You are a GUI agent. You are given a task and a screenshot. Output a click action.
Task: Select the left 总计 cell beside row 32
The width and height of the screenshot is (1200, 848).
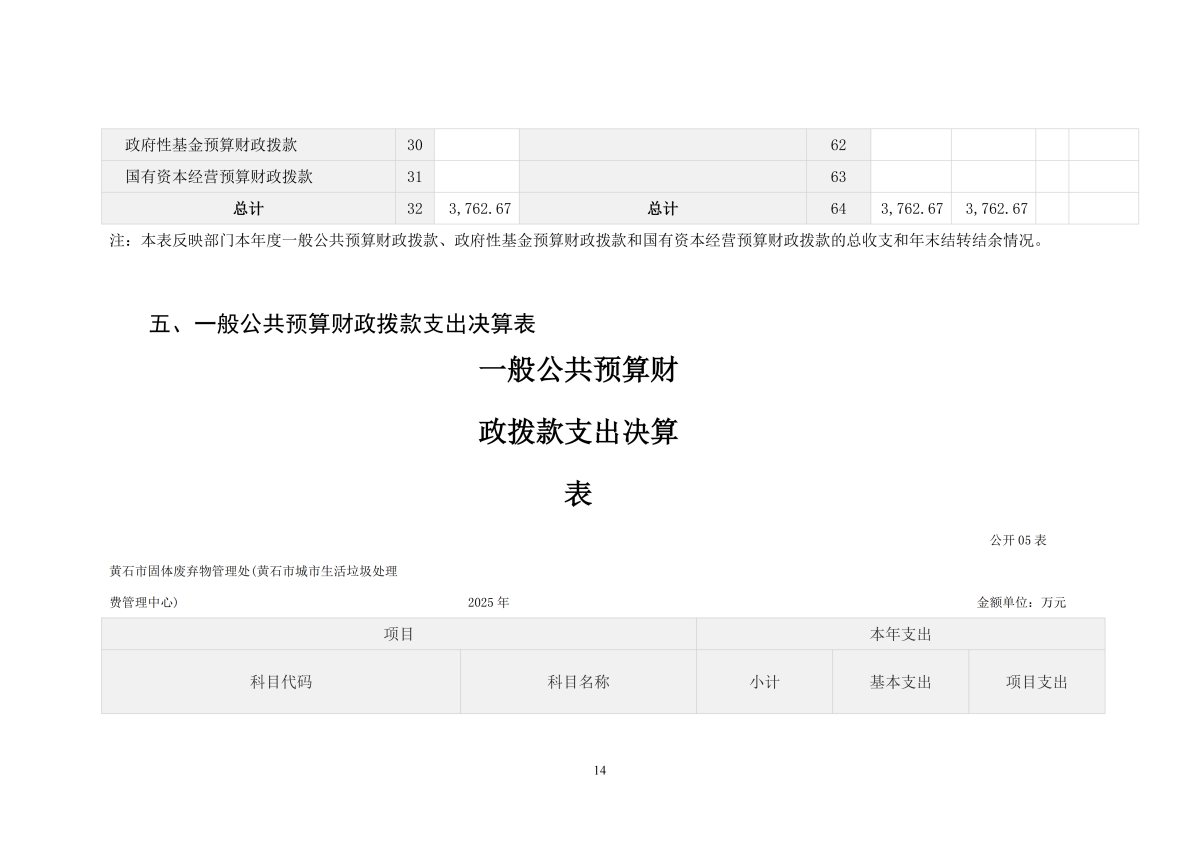coord(248,209)
